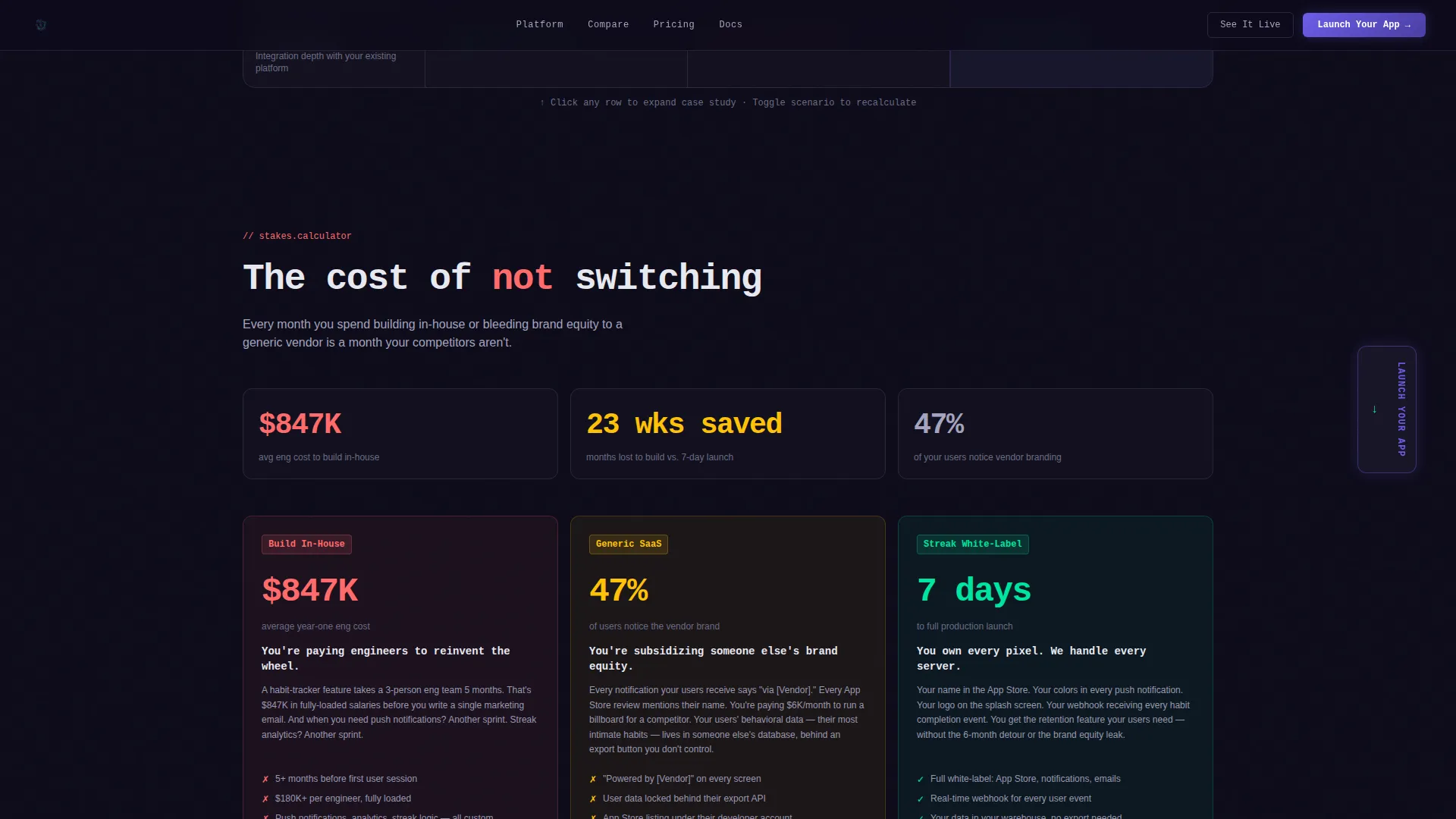Click the checkmark beside Real-time webhook
The width and height of the screenshot is (1456, 819).
click(921, 799)
